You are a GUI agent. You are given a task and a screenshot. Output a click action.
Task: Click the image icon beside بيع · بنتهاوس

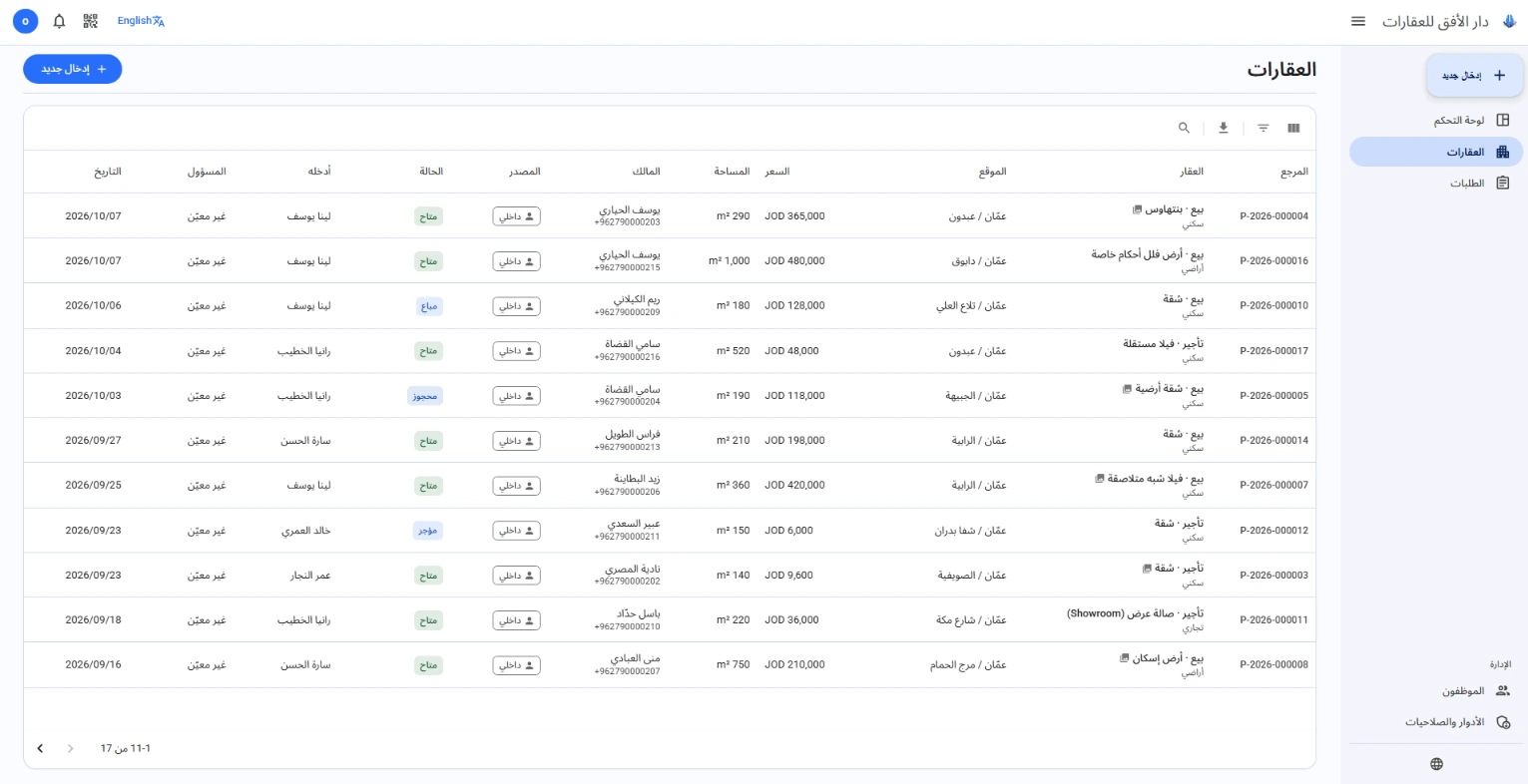pyautogui.click(x=1137, y=209)
